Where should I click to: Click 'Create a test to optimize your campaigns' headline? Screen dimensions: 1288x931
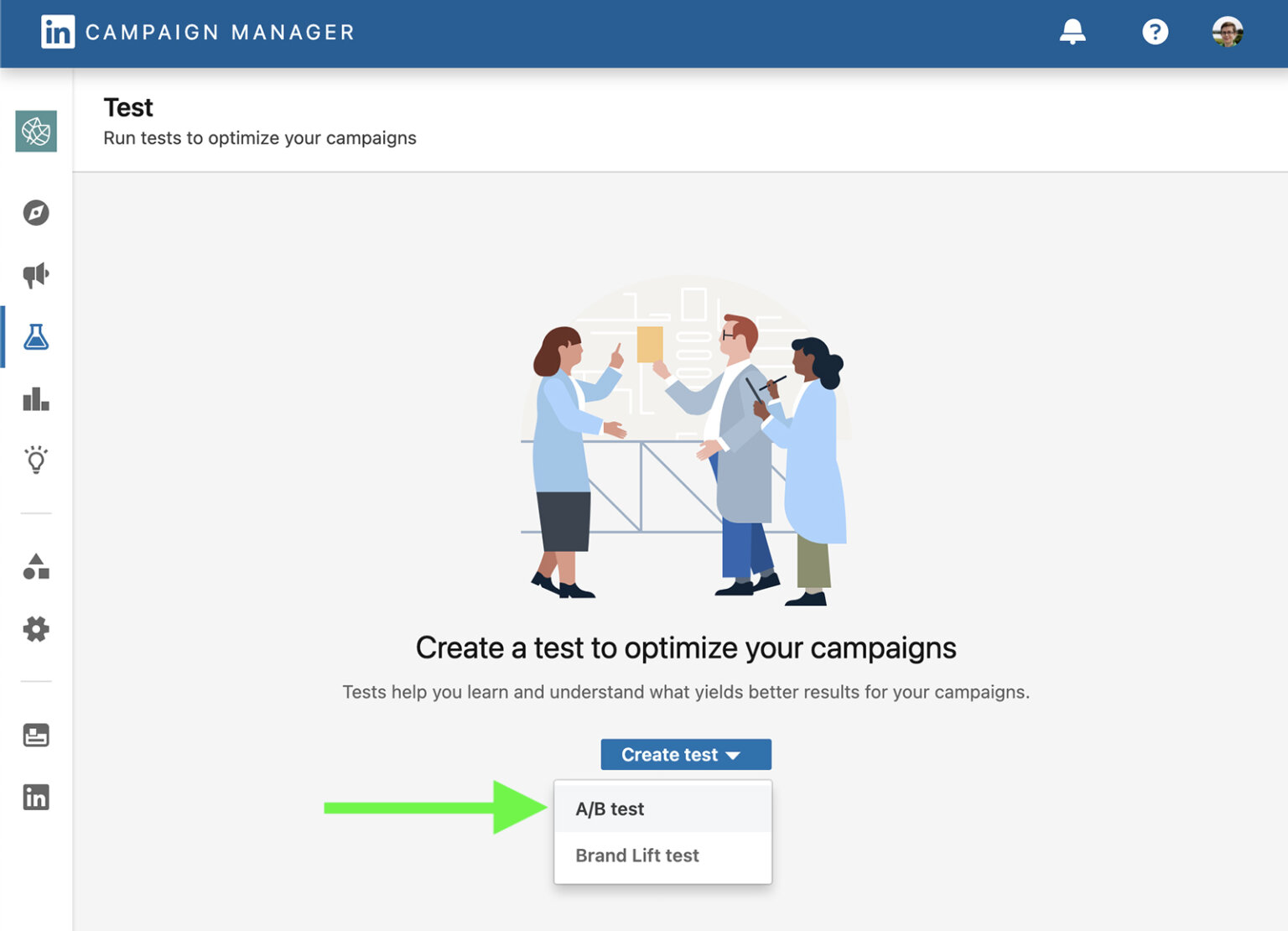pyautogui.click(x=686, y=648)
